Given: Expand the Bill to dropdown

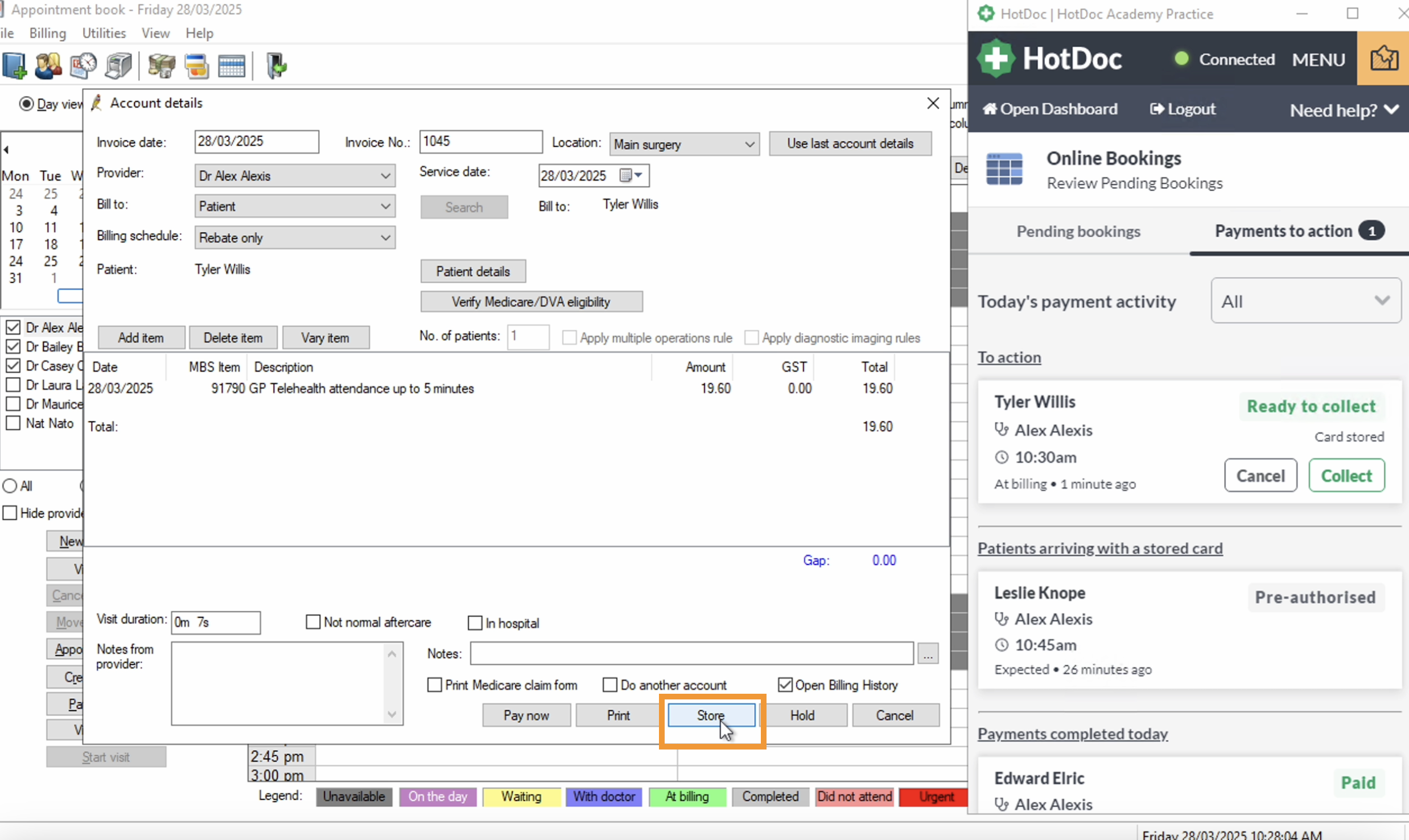Looking at the screenshot, I should tap(295, 206).
